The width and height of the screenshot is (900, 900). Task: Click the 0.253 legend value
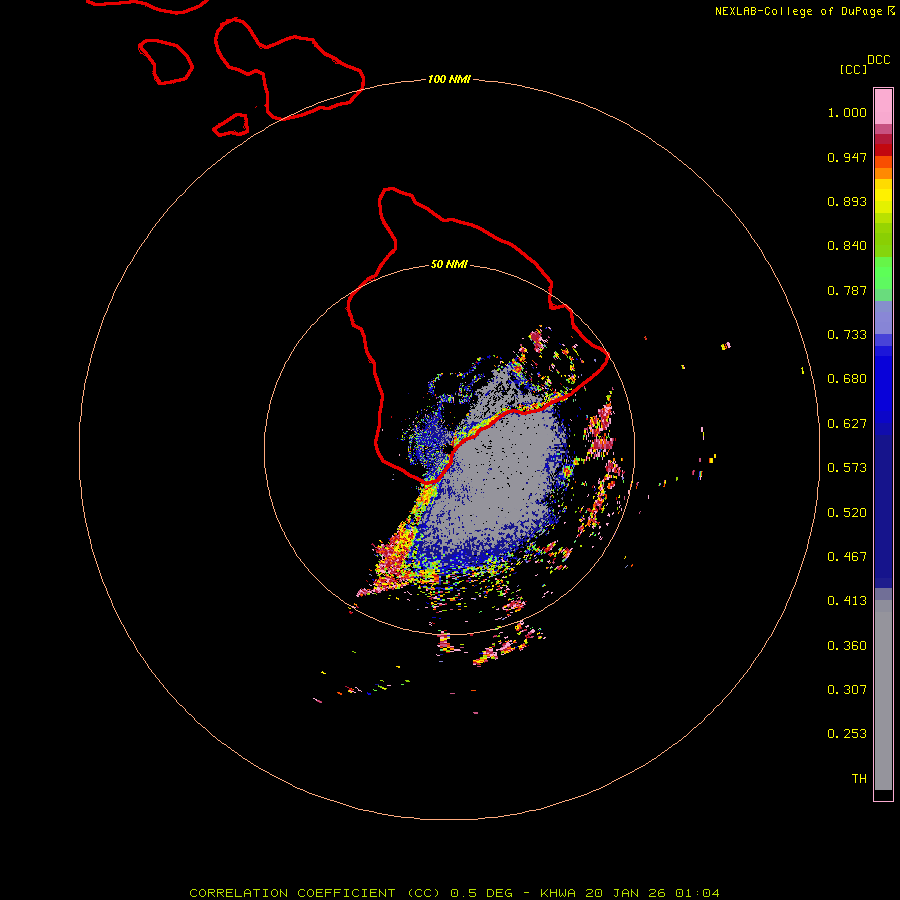[x=847, y=734]
